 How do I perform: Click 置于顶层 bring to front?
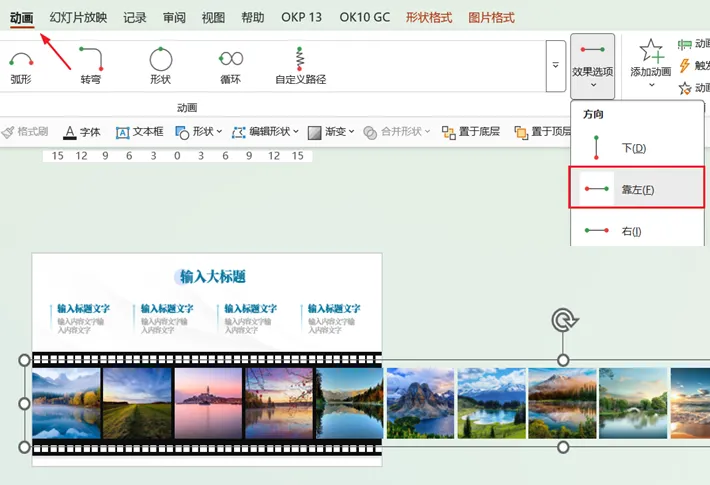pyautogui.click(x=542, y=132)
